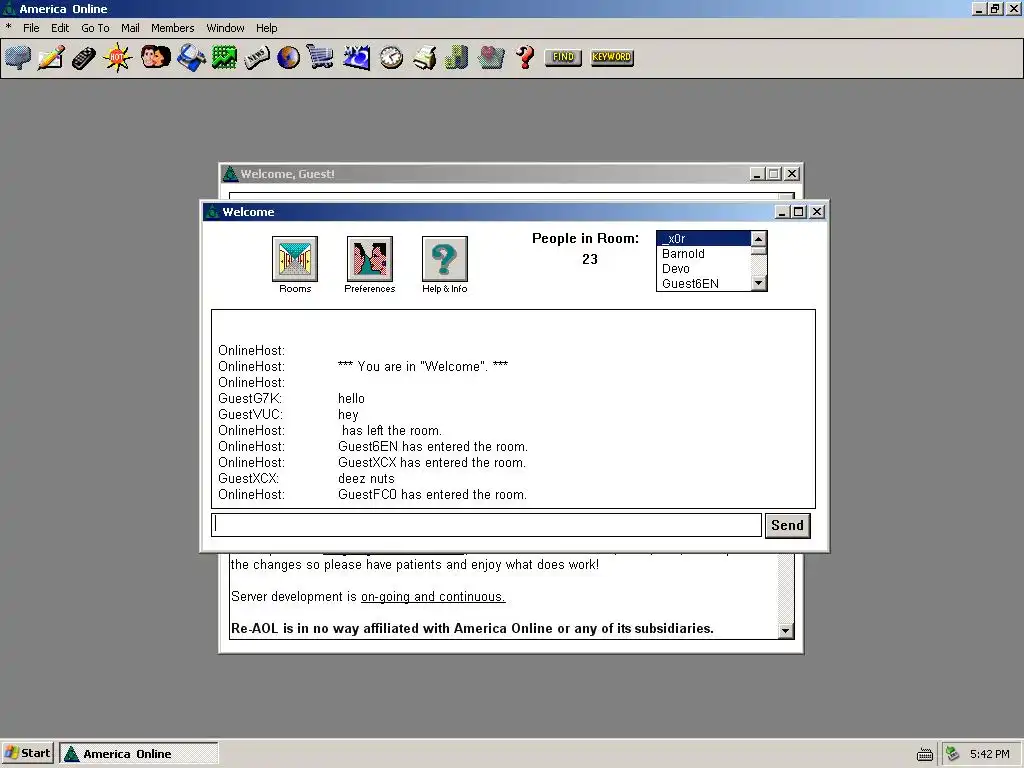The width and height of the screenshot is (1024, 768).
Task: Click the keyboard icon in system tray
Action: coord(925,754)
